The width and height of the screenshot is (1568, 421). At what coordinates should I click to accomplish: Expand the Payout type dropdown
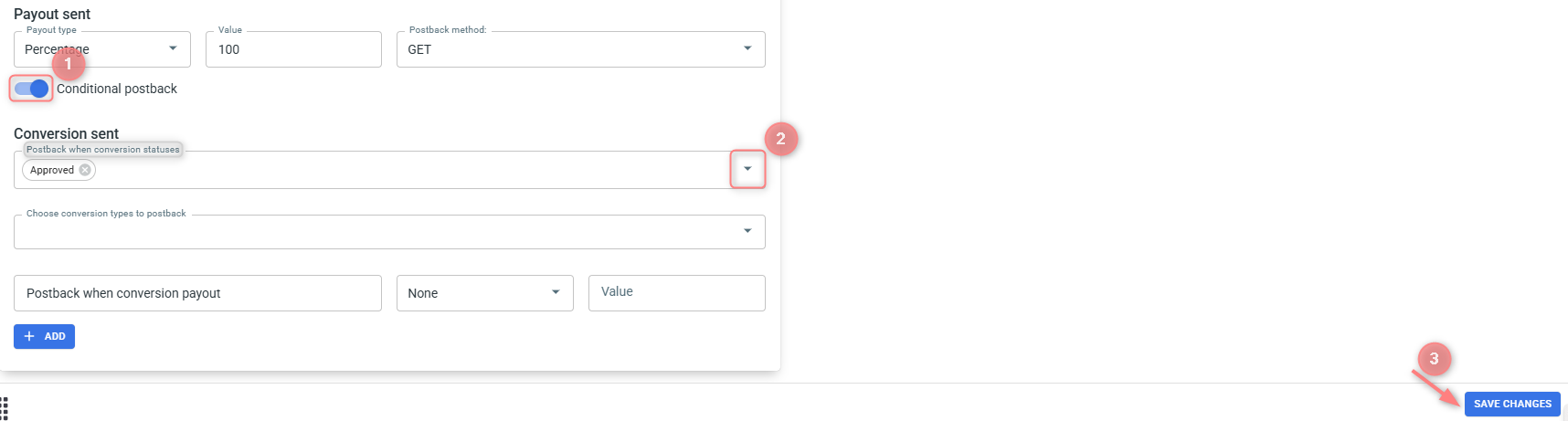click(102, 49)
